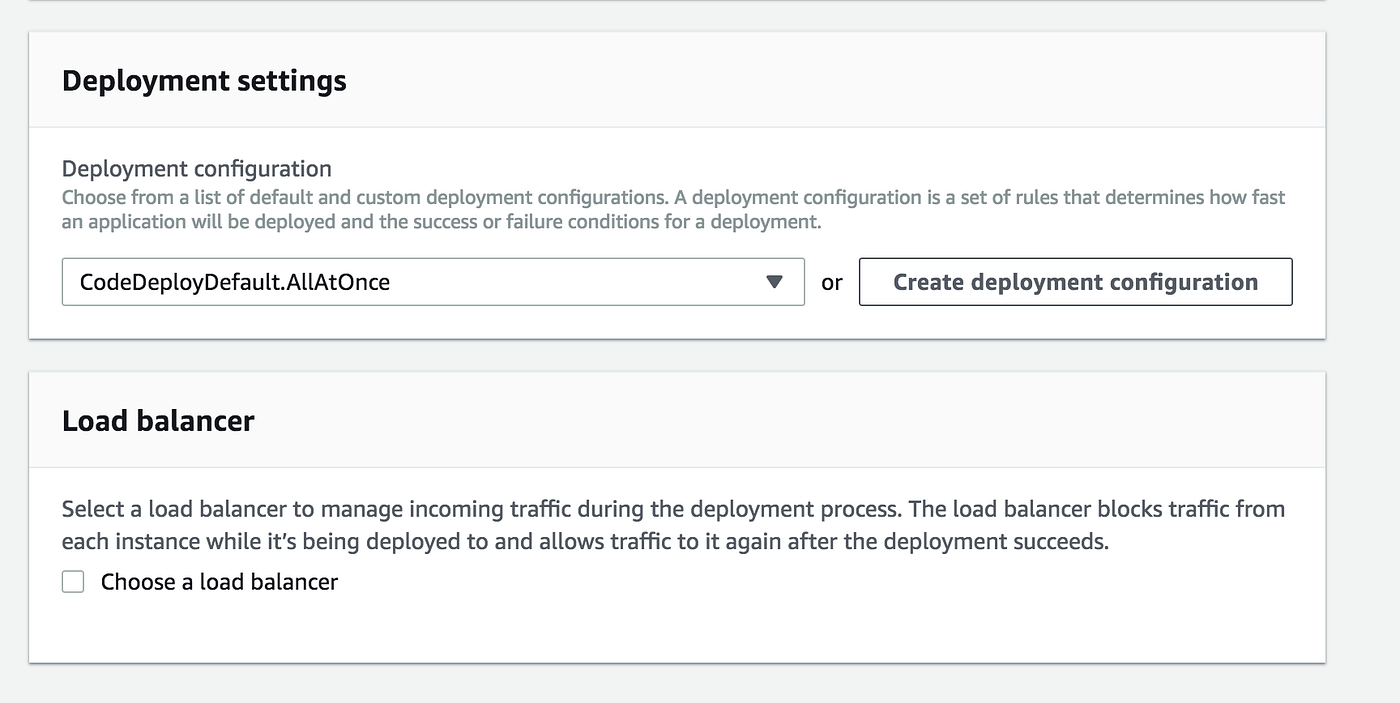Enable the Choose a load balancer checkbox
Image resolution: width=1400 pixels, height=703 pixels.
click(x=73, y=582)
